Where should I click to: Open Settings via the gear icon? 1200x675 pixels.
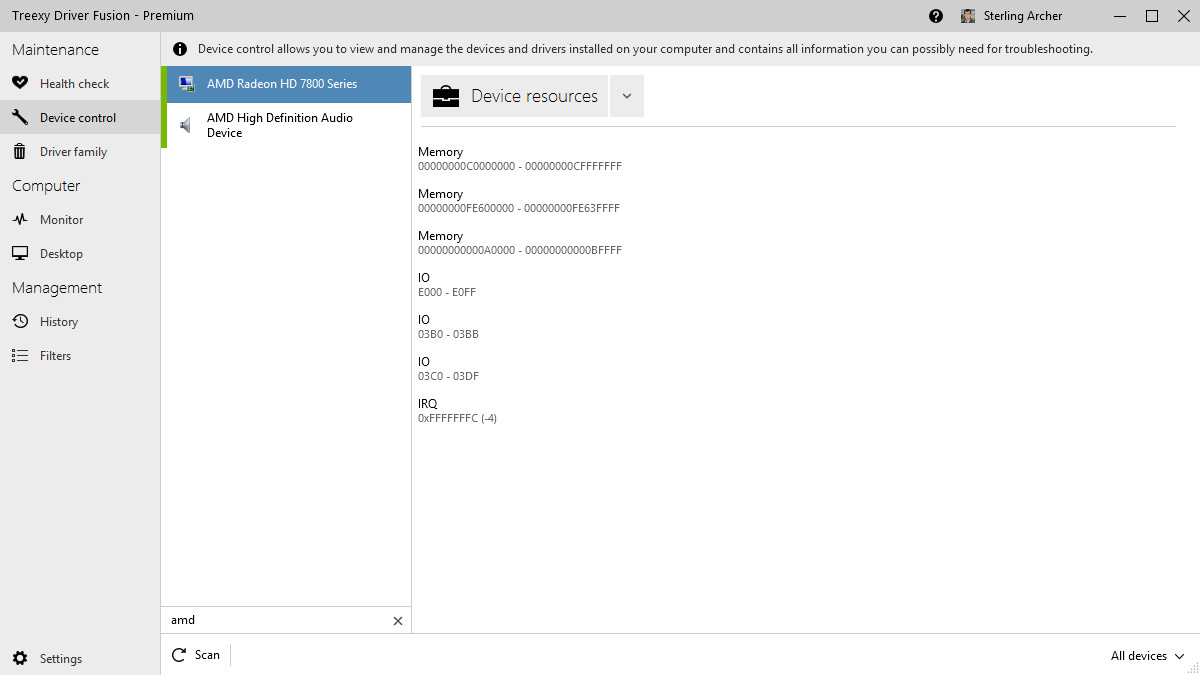pyautogui.click(x=20, y=658)
